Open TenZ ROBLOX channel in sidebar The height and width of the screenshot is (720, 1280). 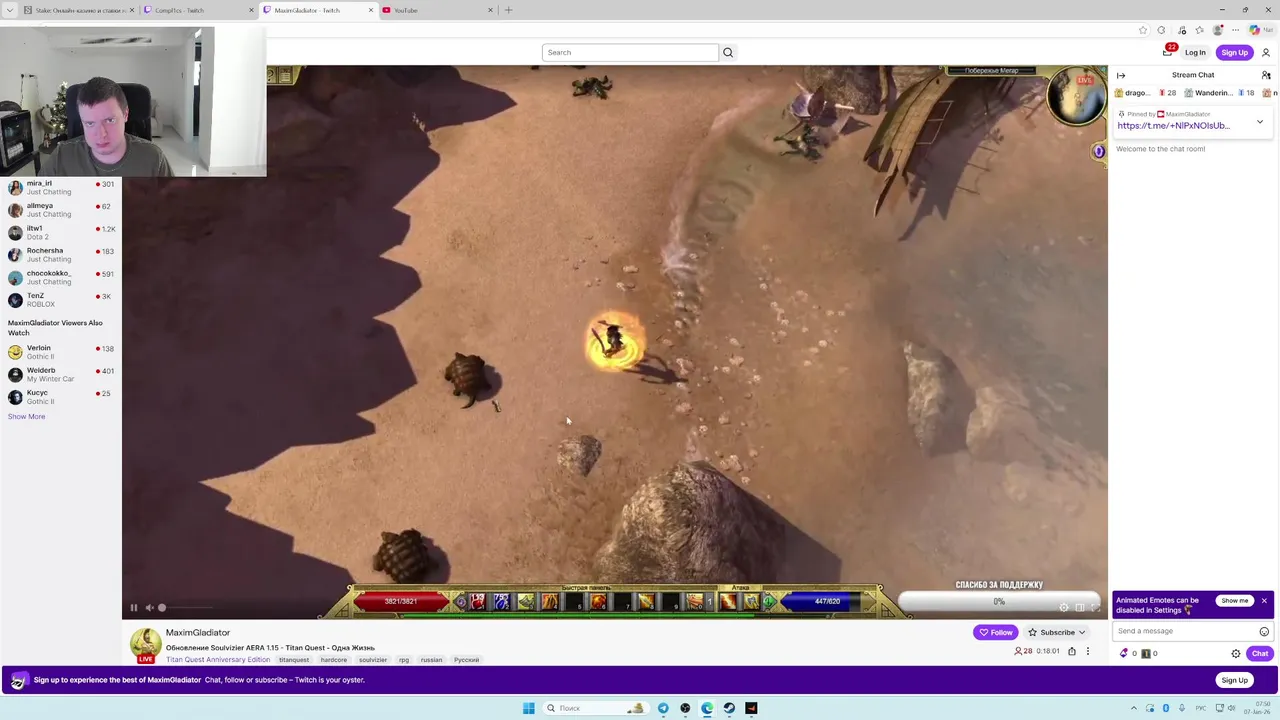coord(61,300)
